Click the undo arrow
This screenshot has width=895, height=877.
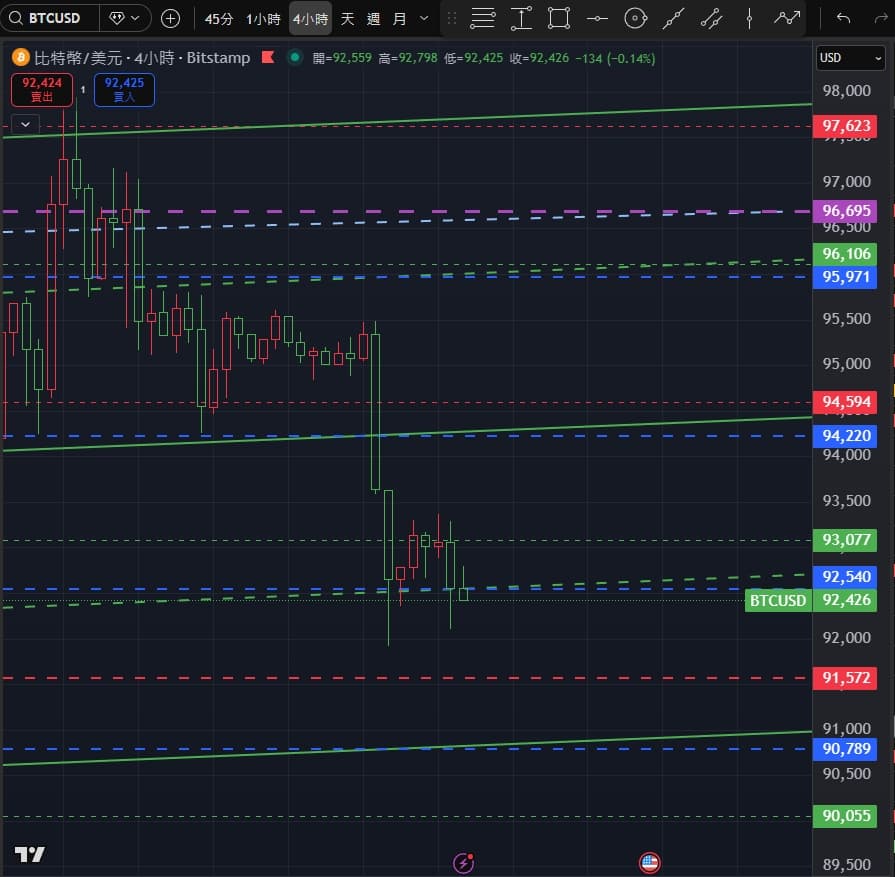[x=843, y=18]
